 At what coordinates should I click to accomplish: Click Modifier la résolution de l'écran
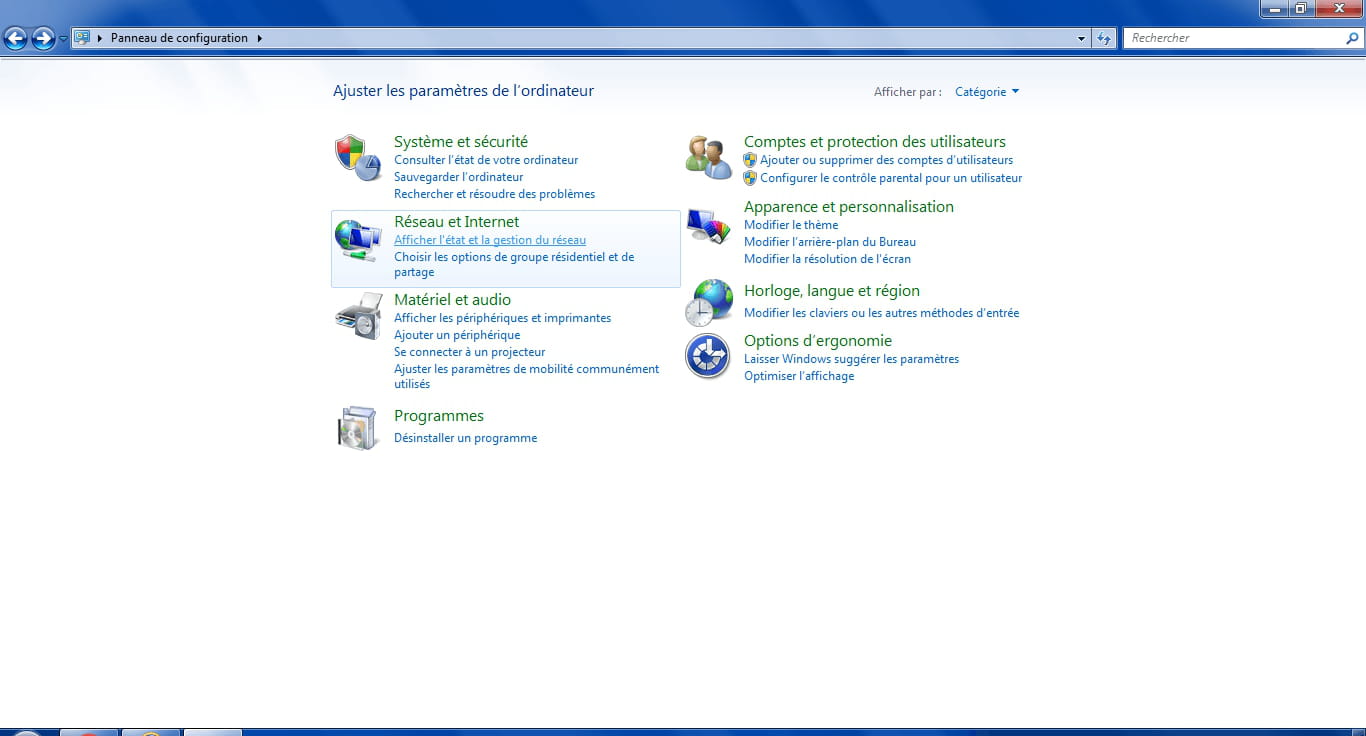point(827,259)
